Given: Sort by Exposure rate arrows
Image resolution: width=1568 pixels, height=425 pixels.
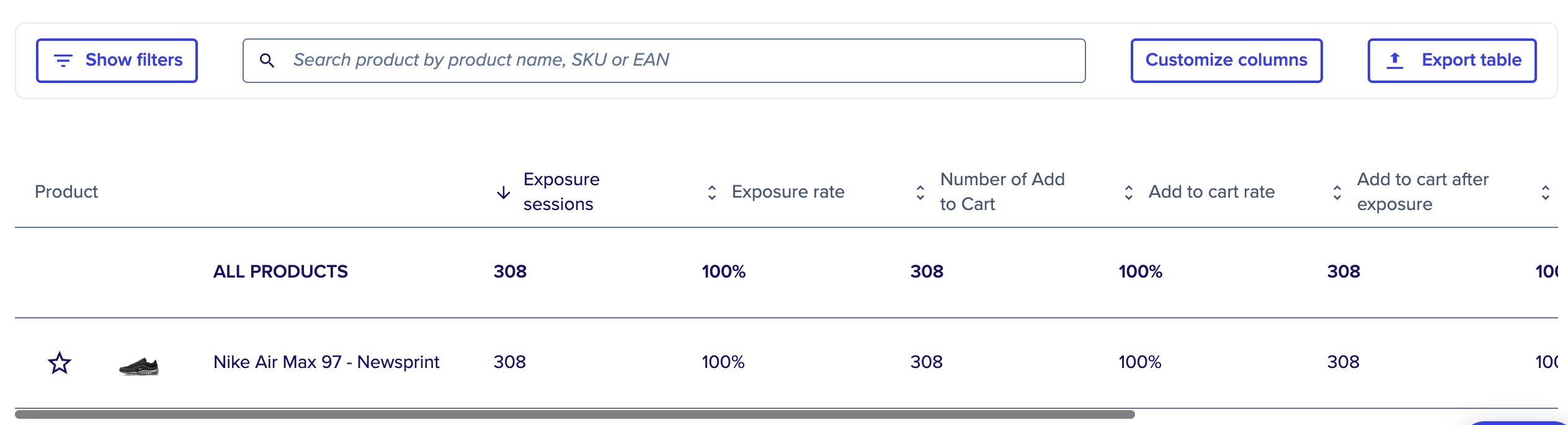Looking at the screenshot, I should (x=712, y=193).
